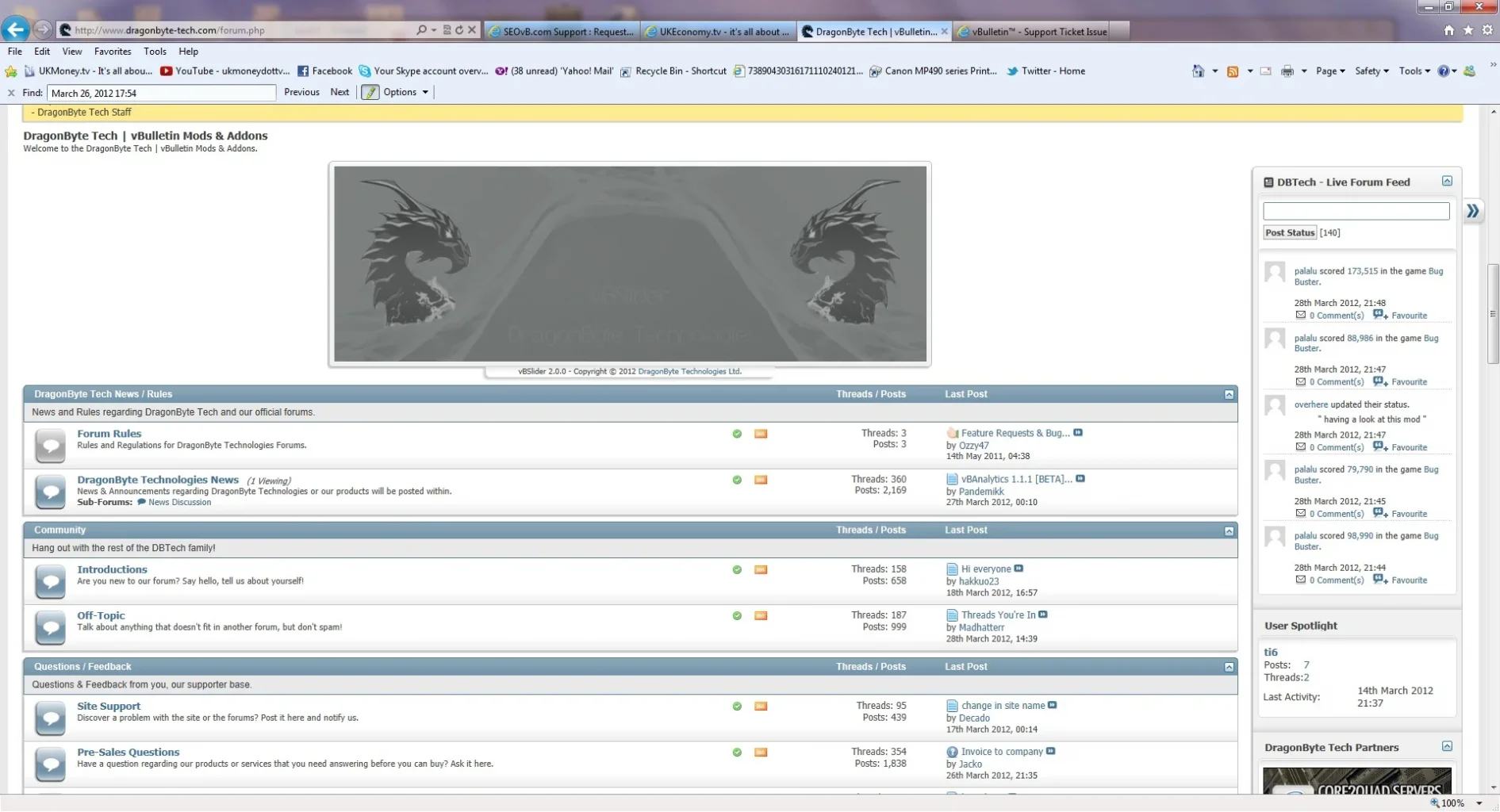1500x812 pixels.
Task: Click the browser Forward arrow button
Action: tap(43, 30)
